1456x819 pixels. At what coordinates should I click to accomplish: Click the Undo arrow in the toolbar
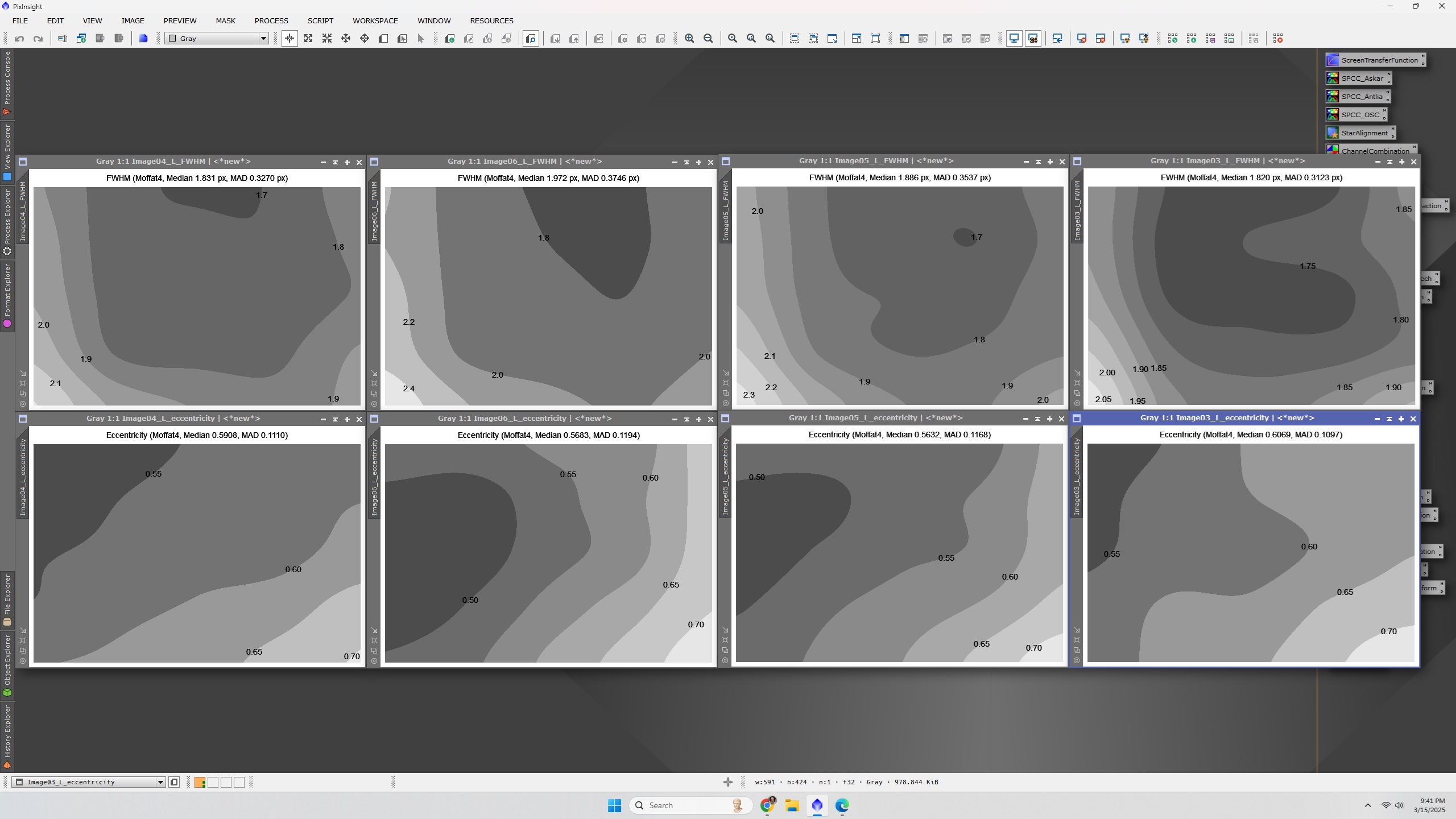point(19,38)
